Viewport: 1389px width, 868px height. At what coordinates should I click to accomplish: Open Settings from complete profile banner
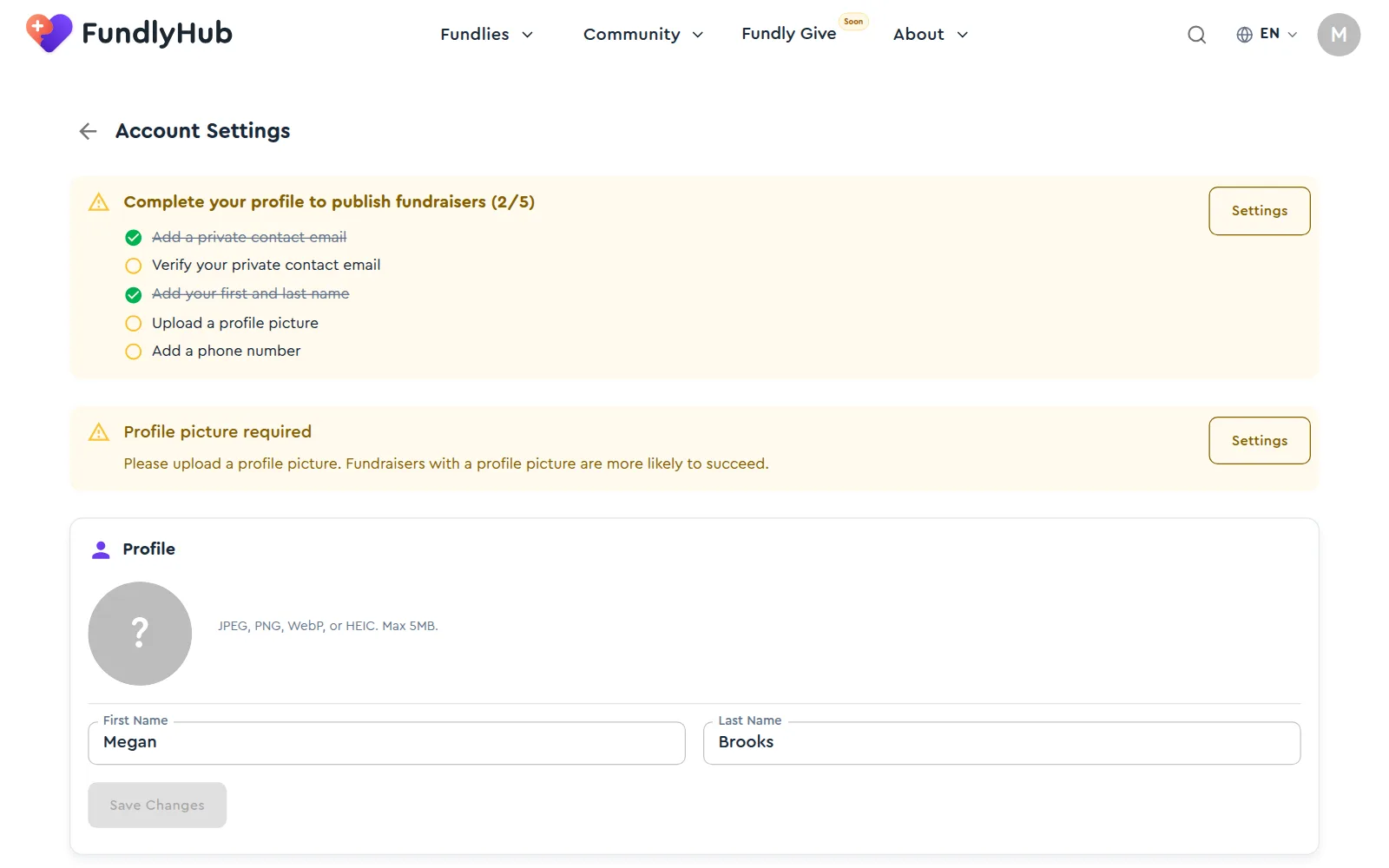click(x=1259, y=211)
